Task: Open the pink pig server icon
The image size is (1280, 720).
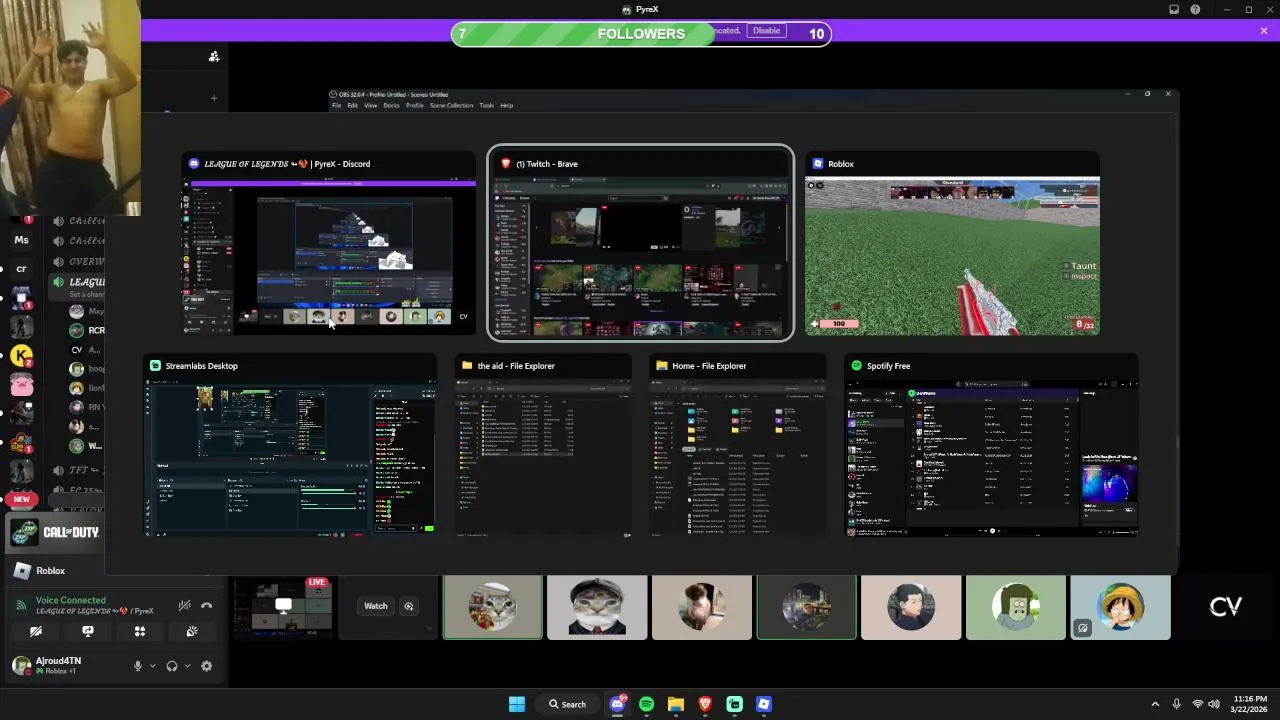Action: (22, 384)
